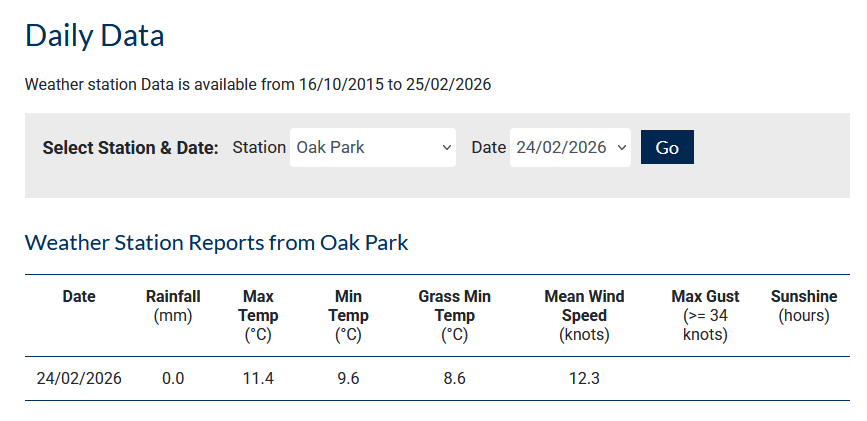The image size is (867, 421).
Task: Select the max temperature value 11.4
Action: coord(258,379)
